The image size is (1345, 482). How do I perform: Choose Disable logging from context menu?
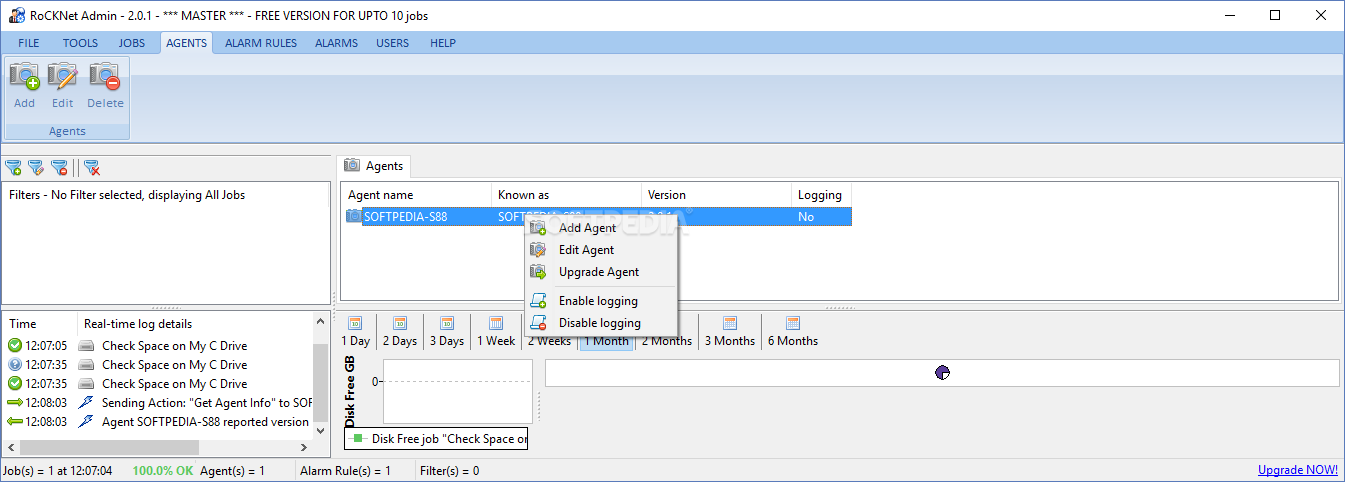point(601,323)
